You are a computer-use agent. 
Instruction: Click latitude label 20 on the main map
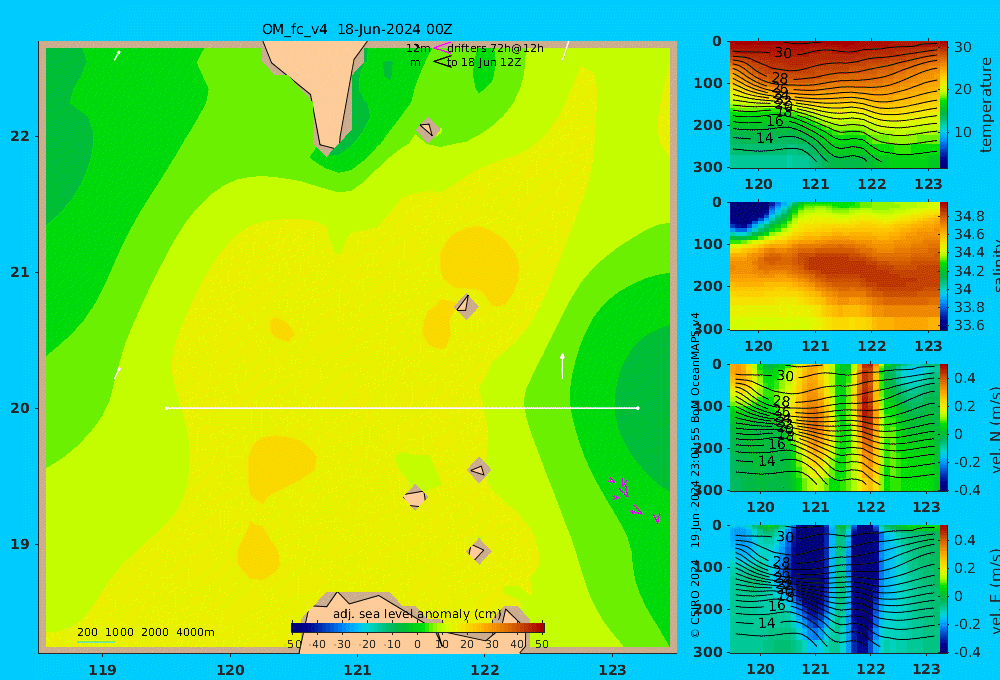(20, 408)
